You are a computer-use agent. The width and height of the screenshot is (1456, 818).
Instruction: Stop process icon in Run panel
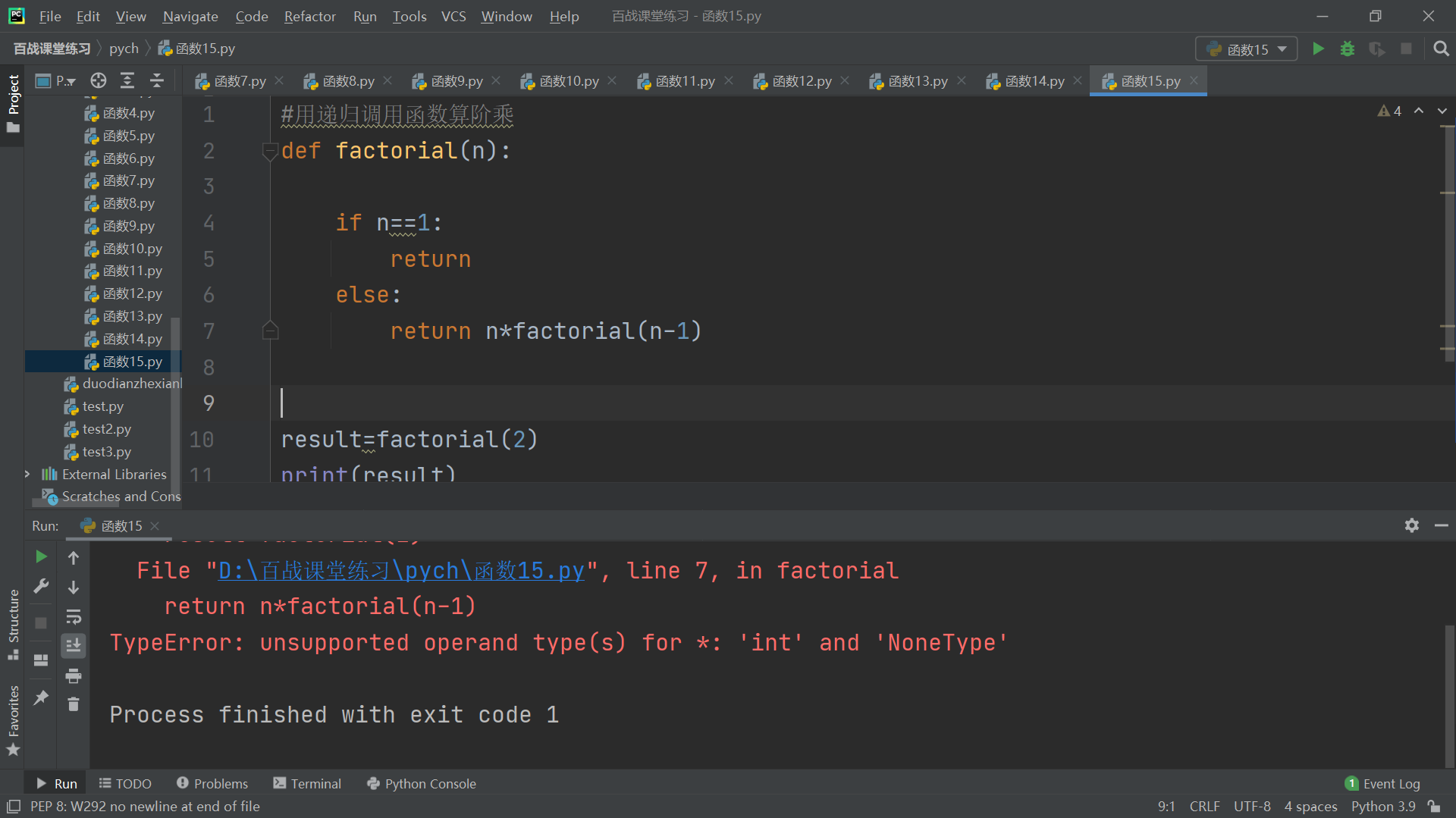click(x=41, y=623)
